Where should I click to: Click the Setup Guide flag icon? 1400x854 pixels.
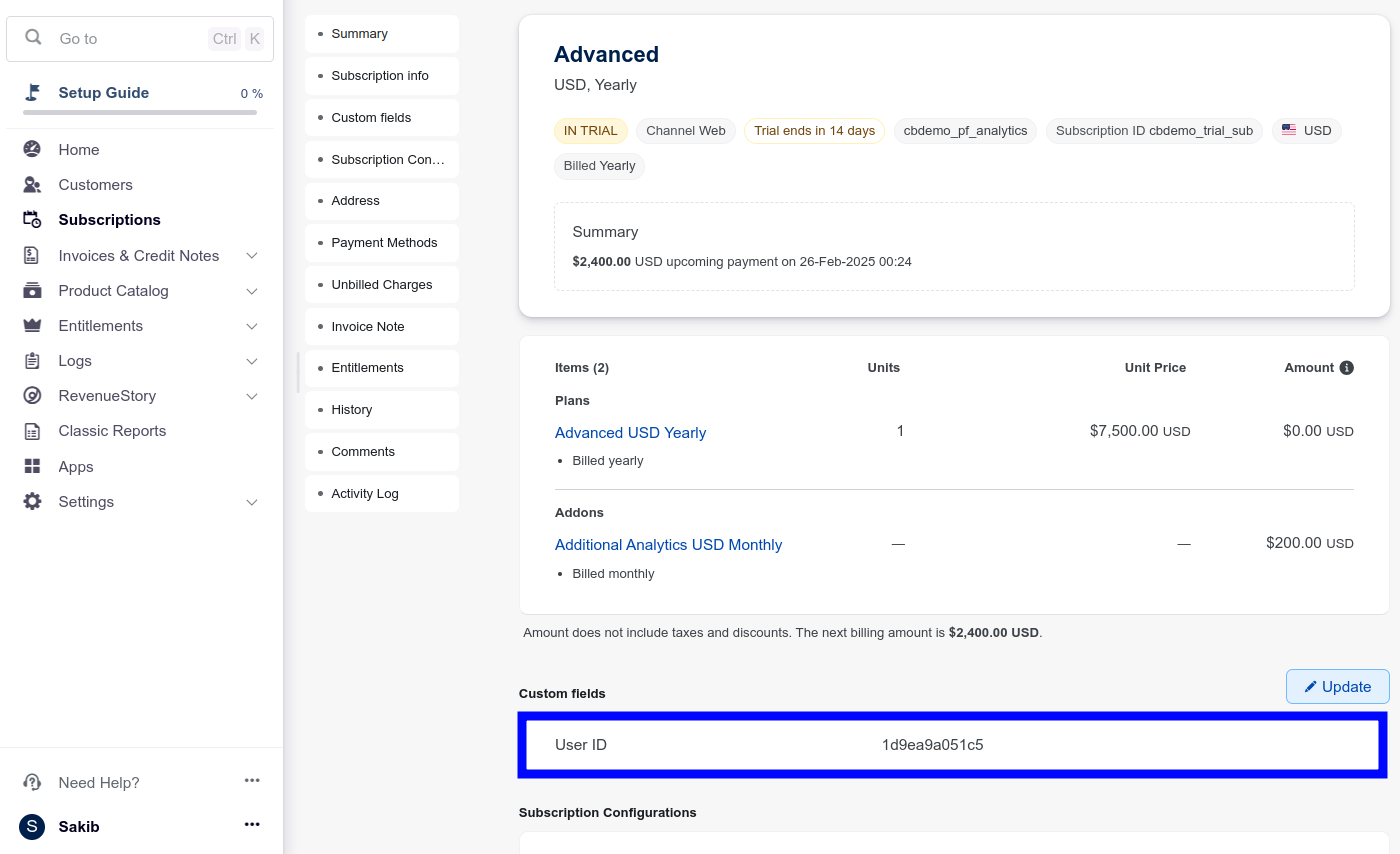tap(33, 93)
